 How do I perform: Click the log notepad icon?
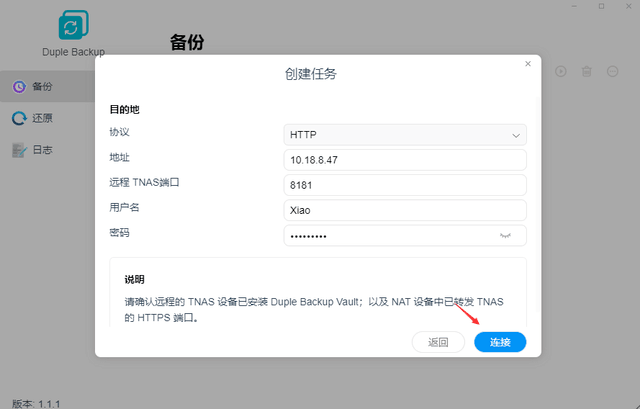19,150
